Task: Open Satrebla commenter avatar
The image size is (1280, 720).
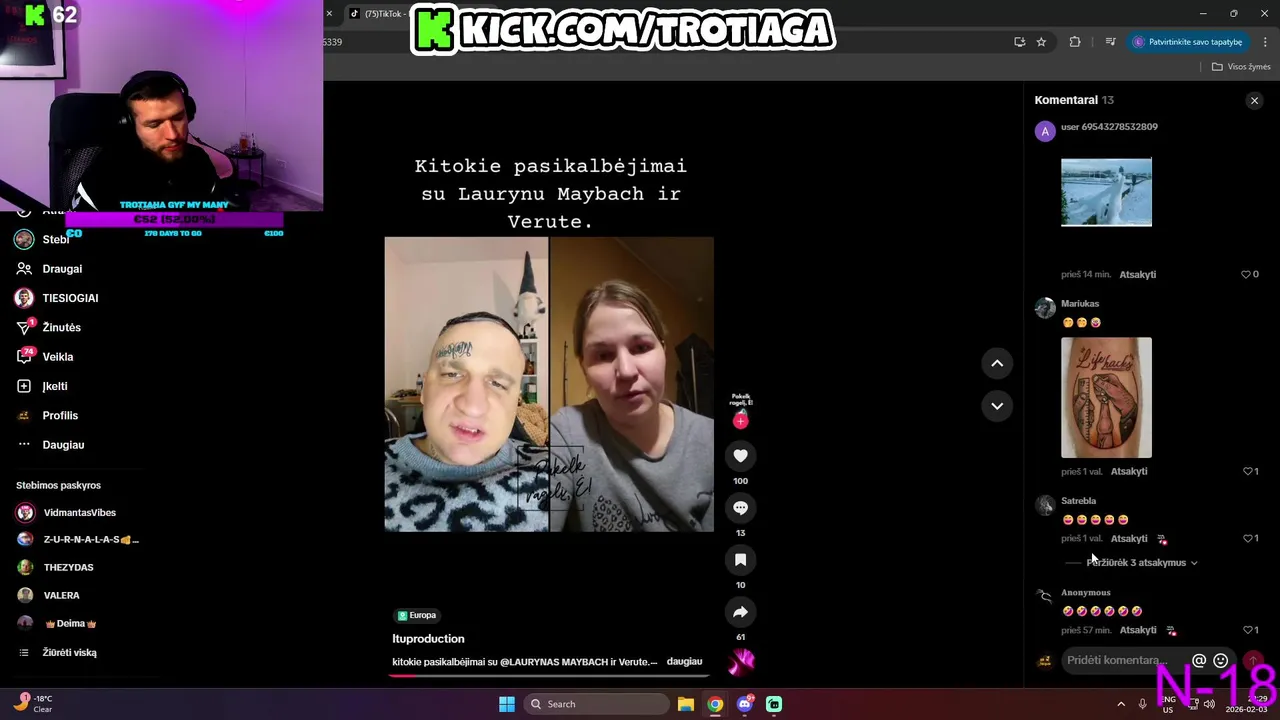Action: click(x=1045, y=506)
